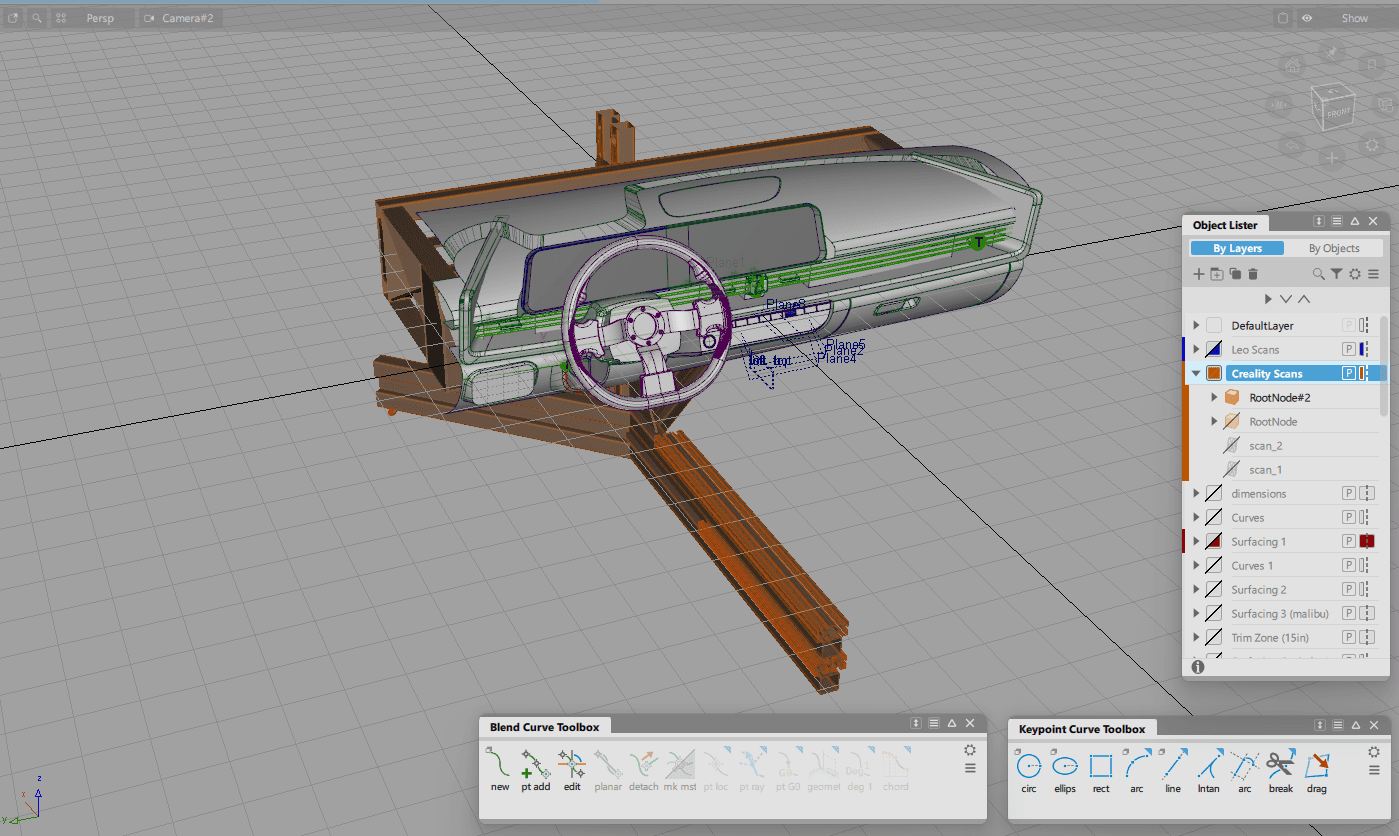Collapse the Creality Scans layer

[x=1196, y=373]
